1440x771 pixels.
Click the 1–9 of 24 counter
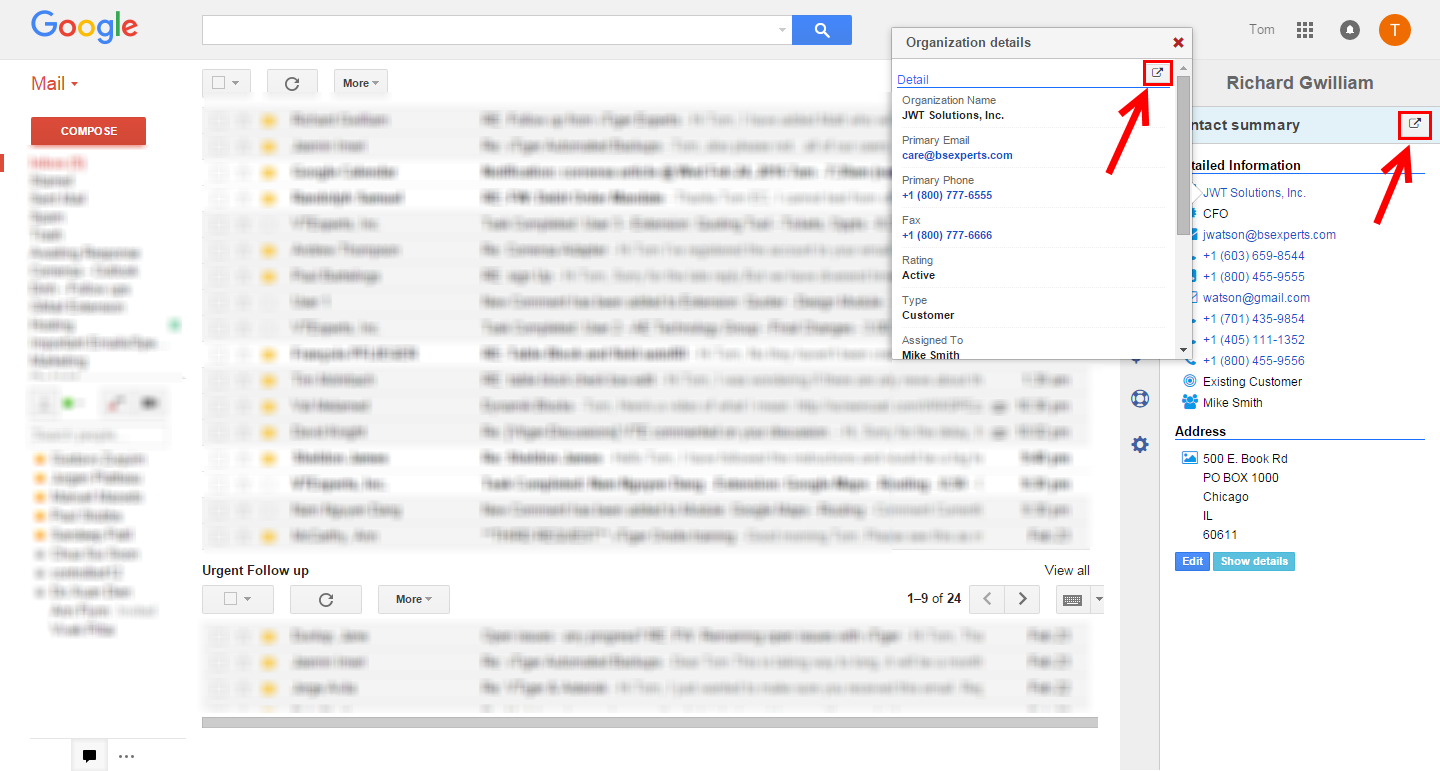click(934, 599)
